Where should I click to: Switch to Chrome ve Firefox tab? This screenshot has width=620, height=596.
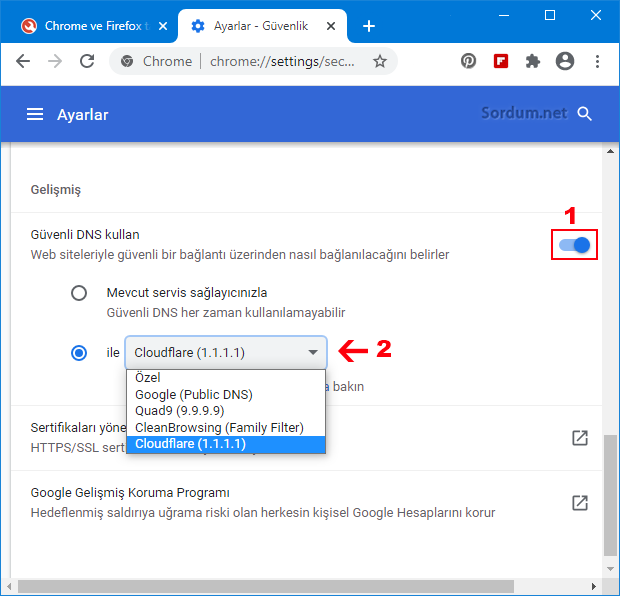(x=89, y=26)
